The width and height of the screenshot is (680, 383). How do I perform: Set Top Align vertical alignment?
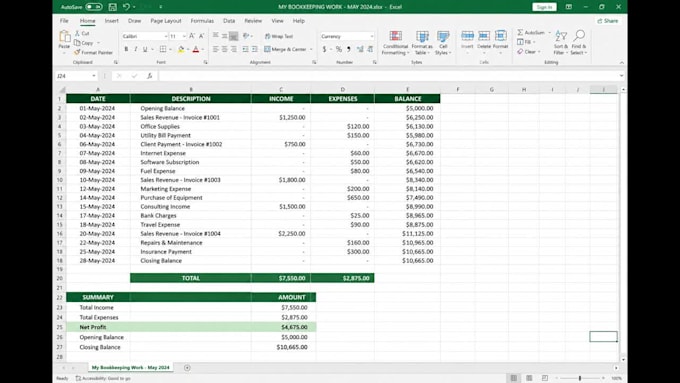click(216, 36)
